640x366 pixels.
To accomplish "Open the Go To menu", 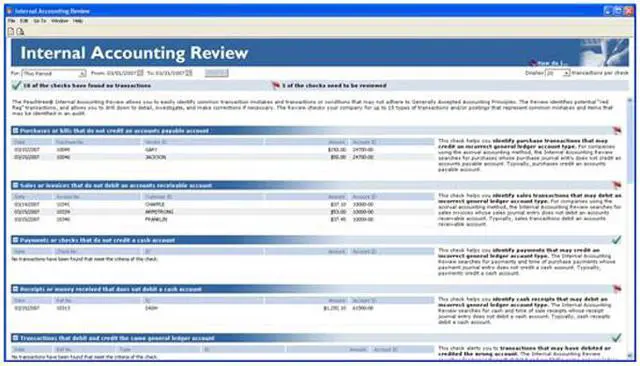I will [40, 21].
